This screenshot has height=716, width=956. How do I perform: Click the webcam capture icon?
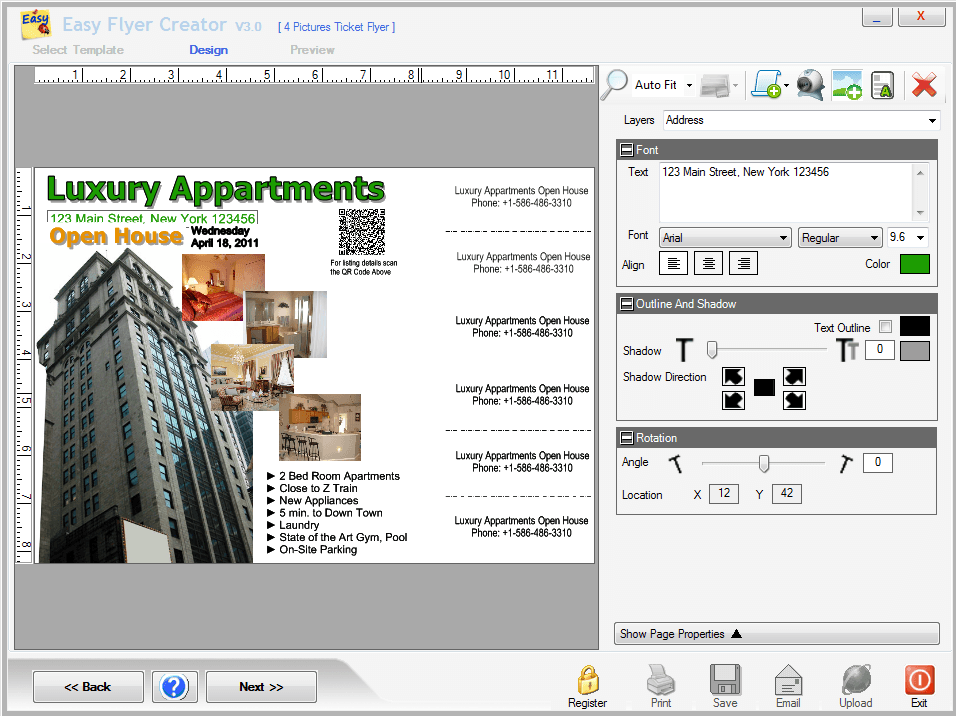tap(810, 84)
